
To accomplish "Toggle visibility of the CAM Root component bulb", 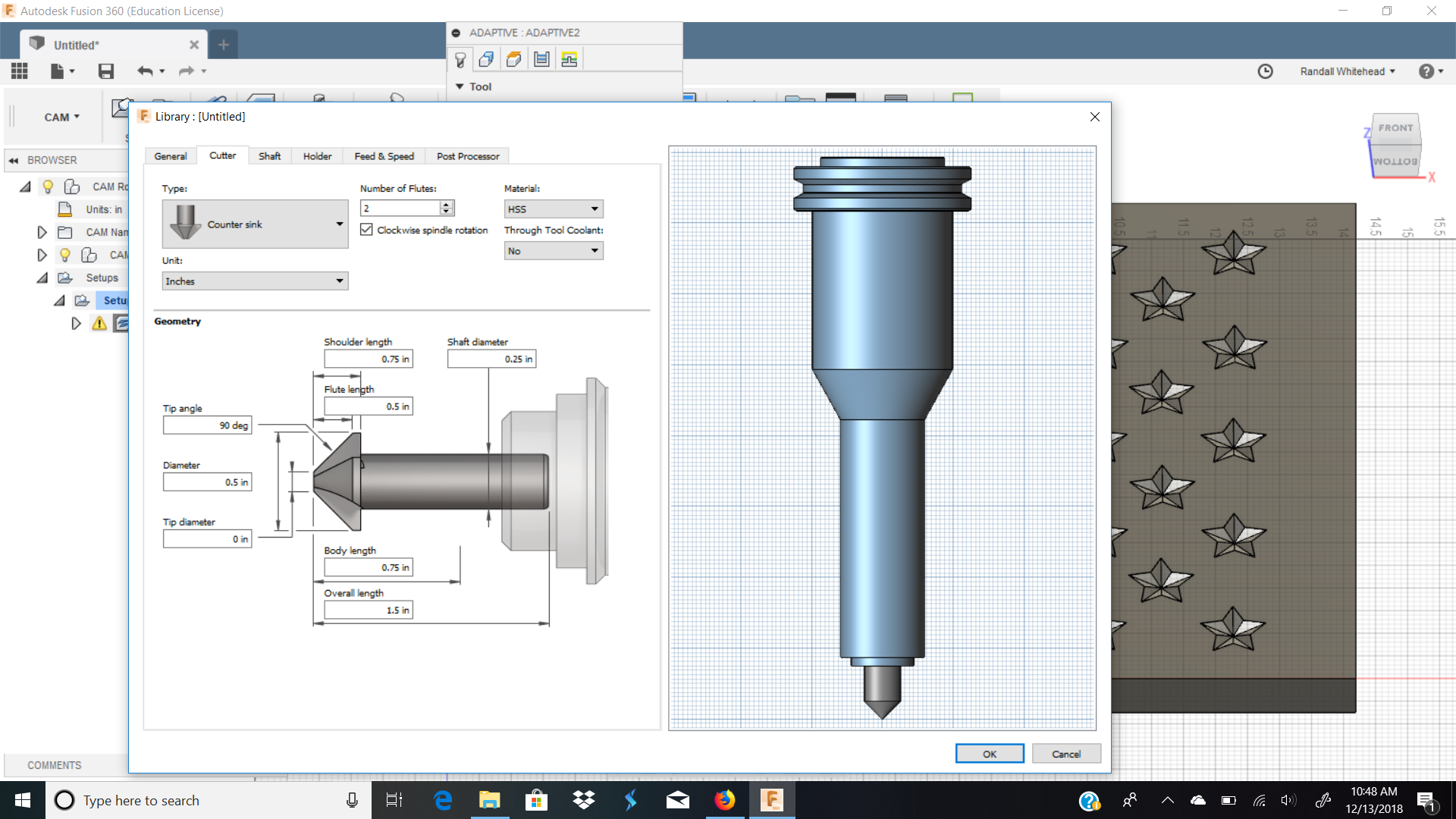I will tap(48, 187).
